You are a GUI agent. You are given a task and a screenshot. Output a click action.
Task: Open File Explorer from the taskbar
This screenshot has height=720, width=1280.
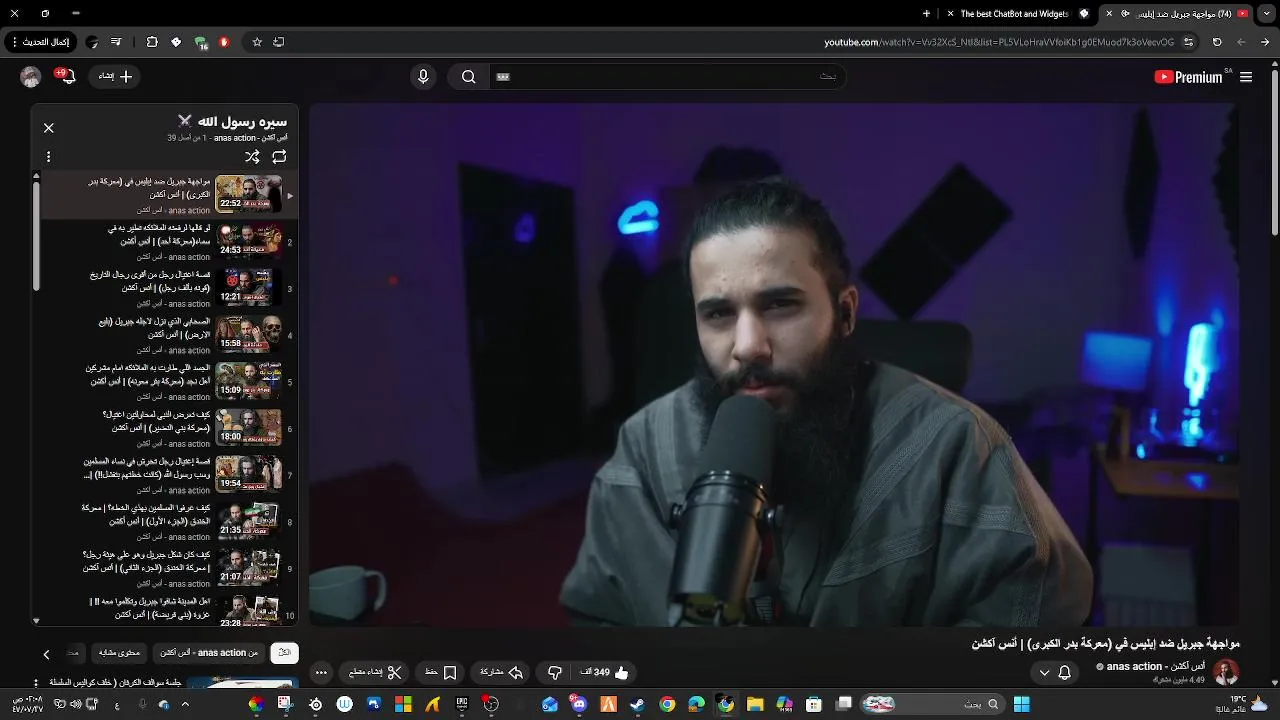coord(755,704)
